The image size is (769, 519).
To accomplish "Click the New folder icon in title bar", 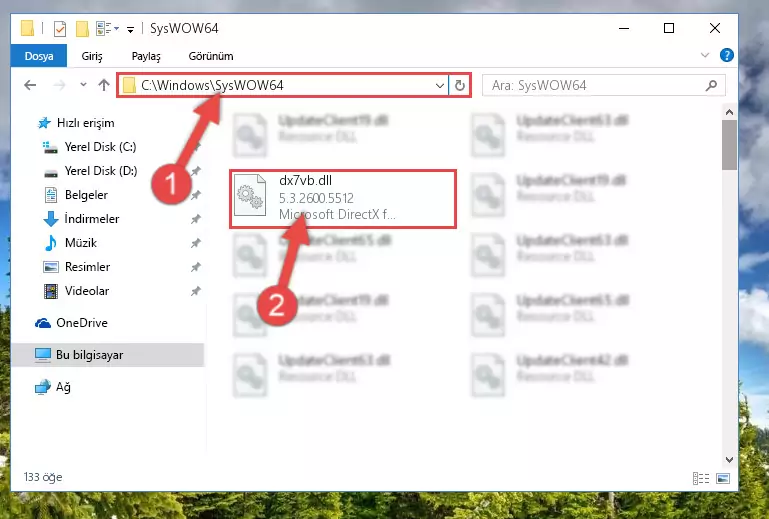I will 82,28.
